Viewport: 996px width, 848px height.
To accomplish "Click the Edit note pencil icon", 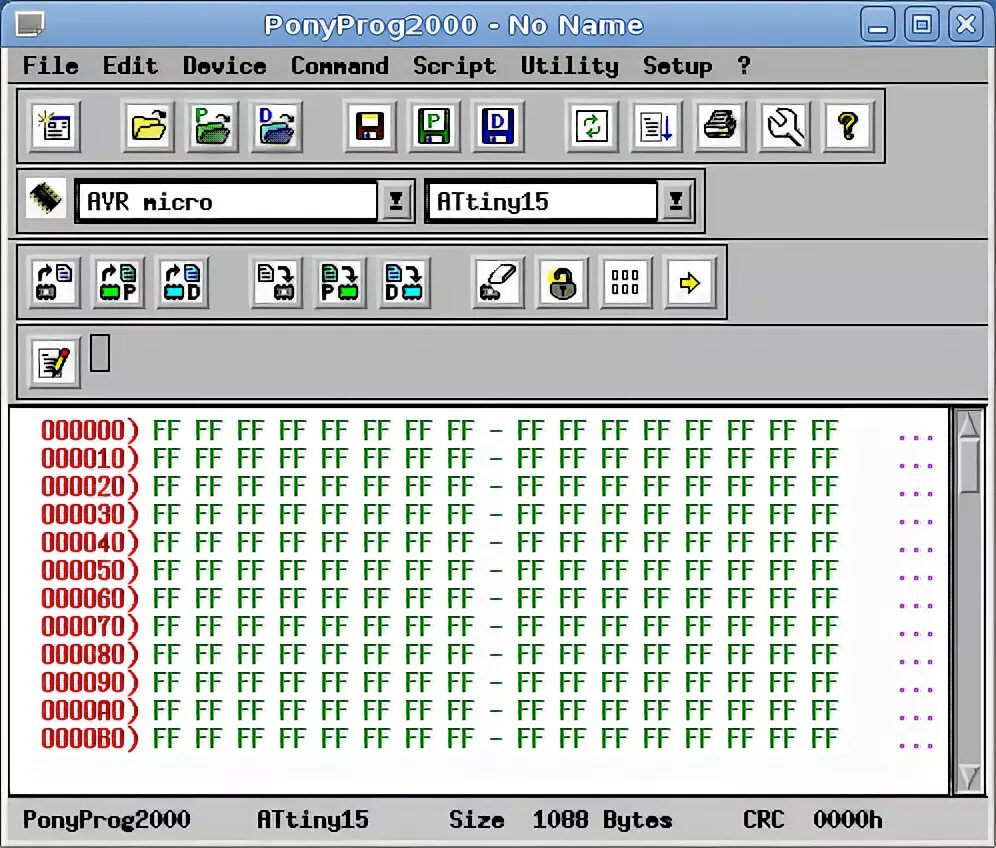I will [55, 362].
